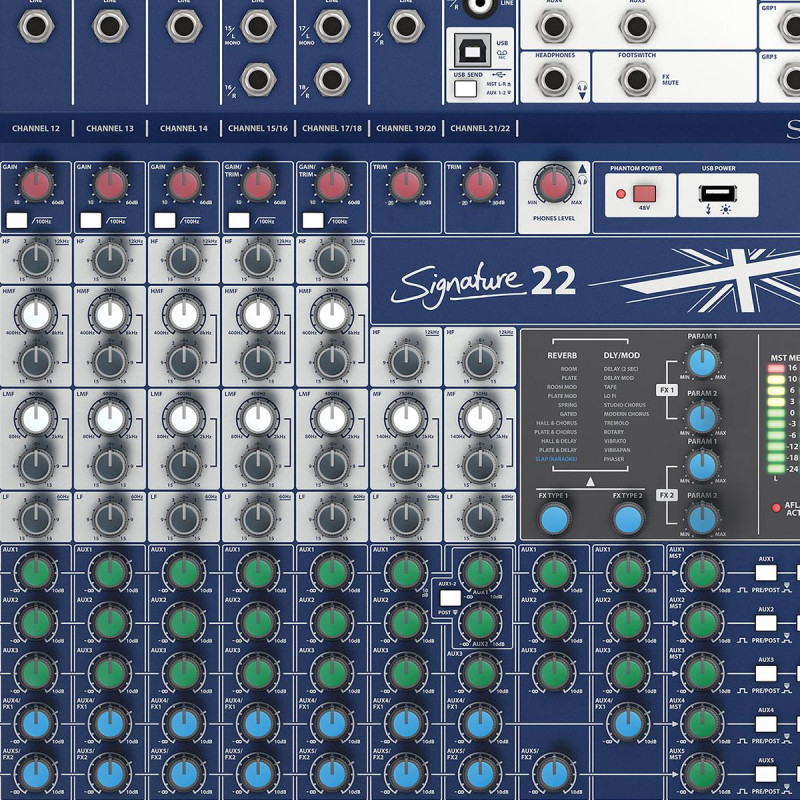The image size is (800, 800).
Task: Click the FX TYPE 1 selector knob
Action: 553,519
